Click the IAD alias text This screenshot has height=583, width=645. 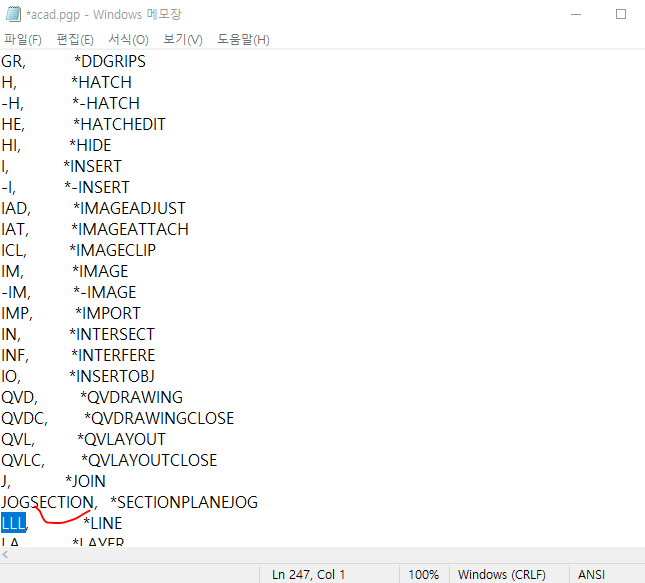(14, 208)
